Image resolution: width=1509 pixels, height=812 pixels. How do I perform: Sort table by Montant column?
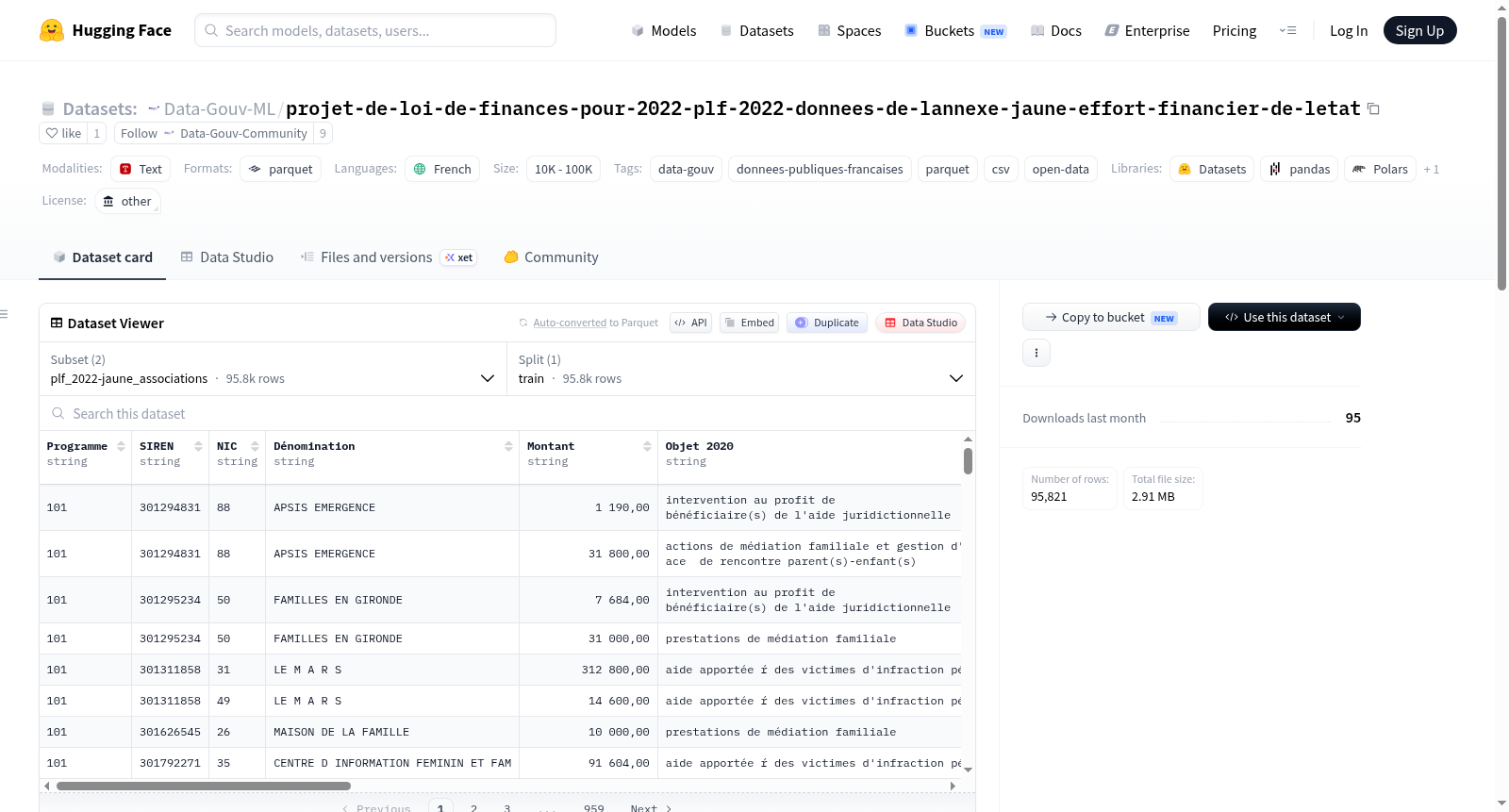(647, 446)
